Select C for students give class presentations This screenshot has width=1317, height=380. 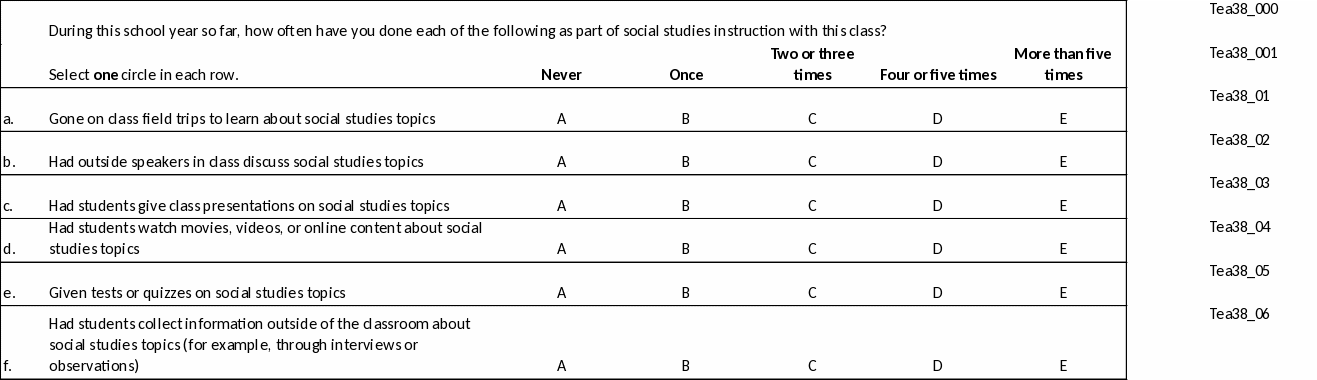(812, 206)
